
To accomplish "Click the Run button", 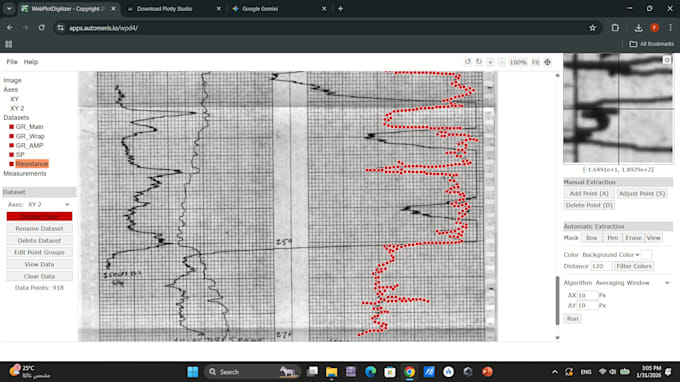I will pyautogui.click(x=572, y=319).
